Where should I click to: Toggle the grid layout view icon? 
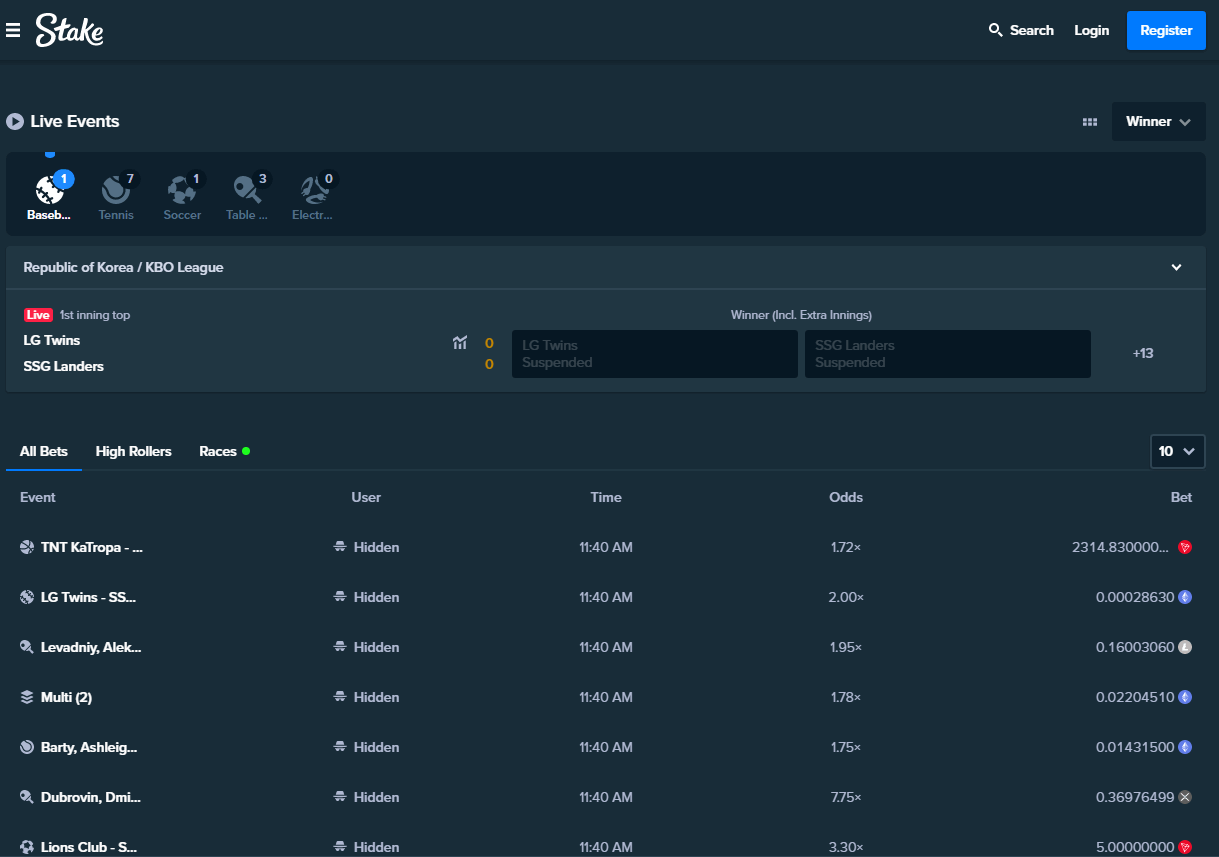click(x=1090, y=122)
